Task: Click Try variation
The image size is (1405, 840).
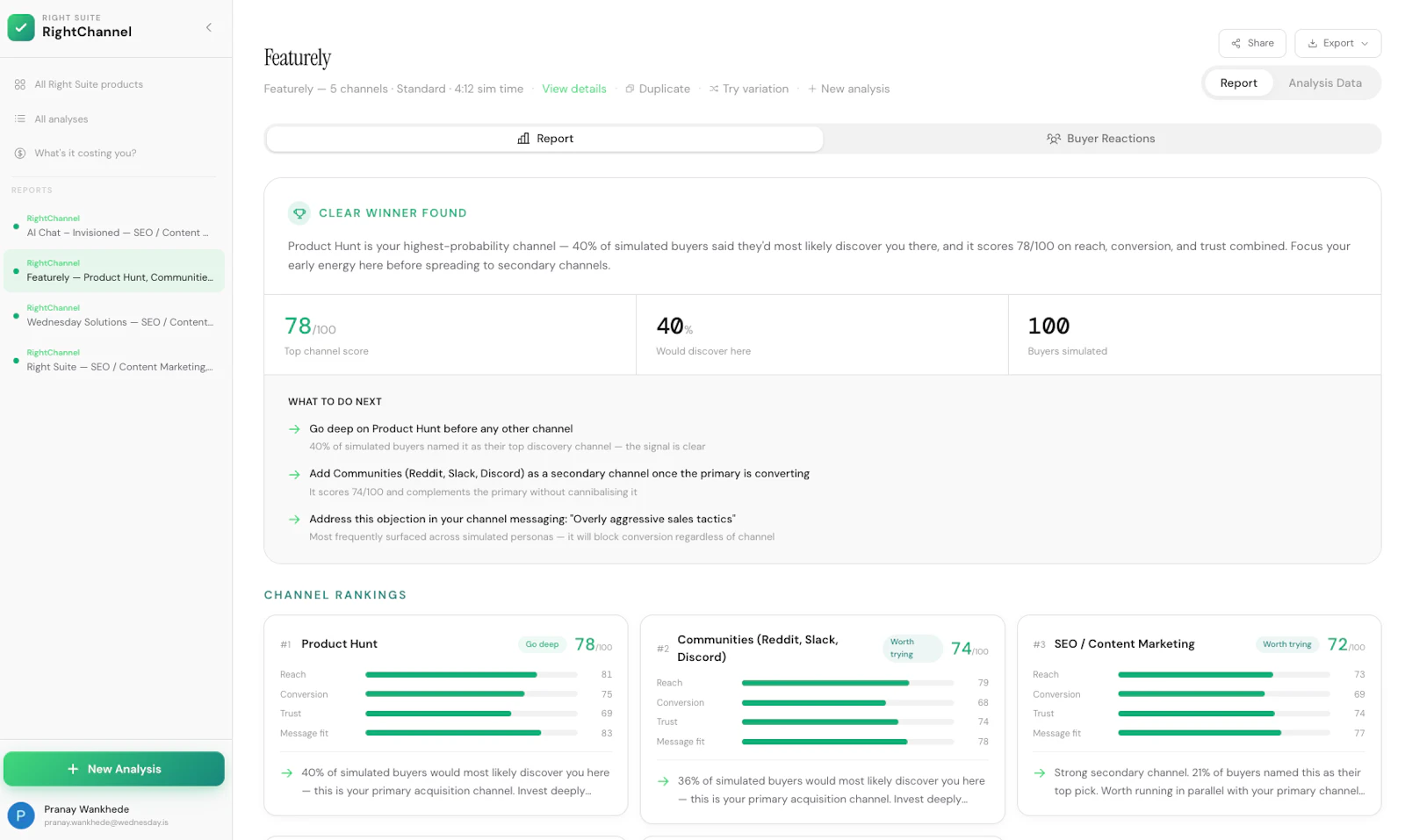Action: click(748, 89)
